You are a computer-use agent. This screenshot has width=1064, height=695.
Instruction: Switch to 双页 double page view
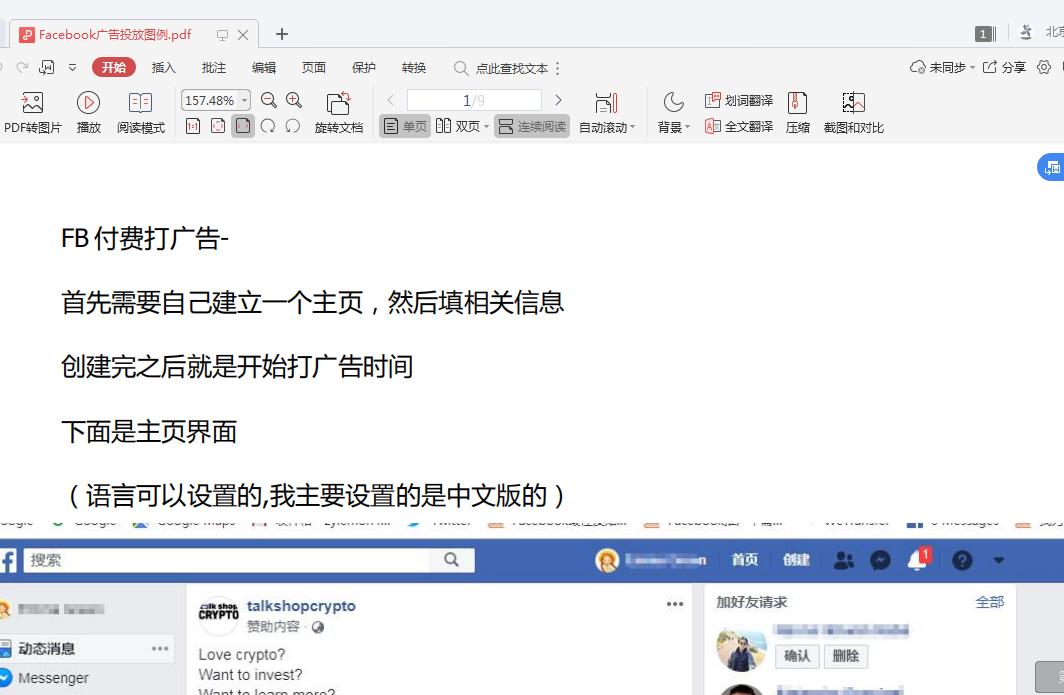pyautogui.click(x=458, y=126)
